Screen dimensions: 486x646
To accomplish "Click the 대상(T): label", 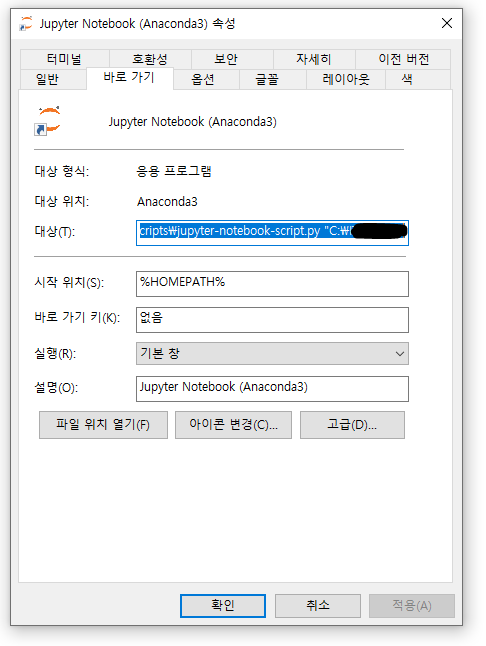I will (55, 232).
